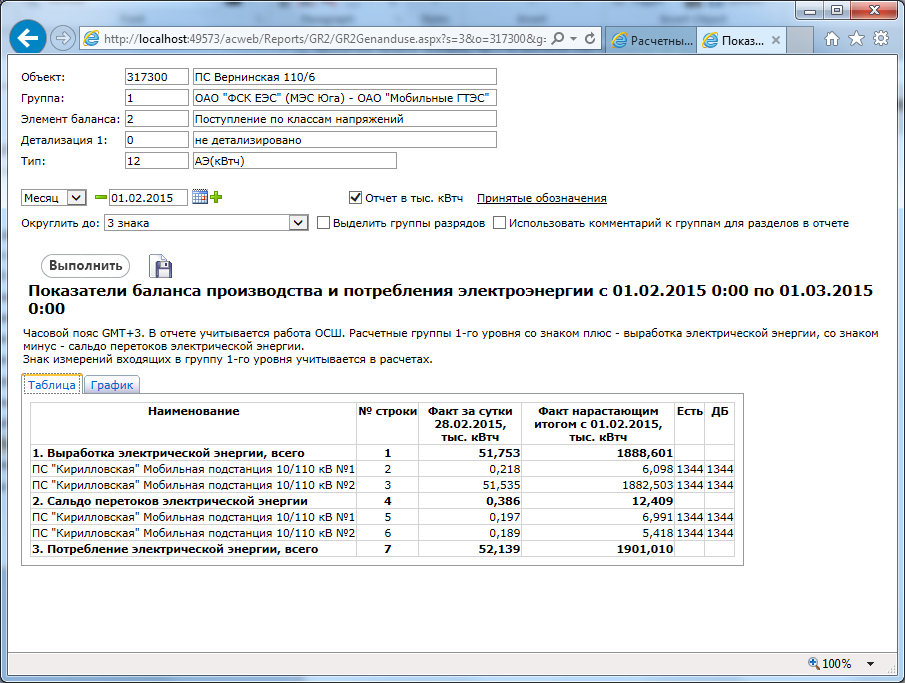Switch to the График tab

(x=112, y=385)
